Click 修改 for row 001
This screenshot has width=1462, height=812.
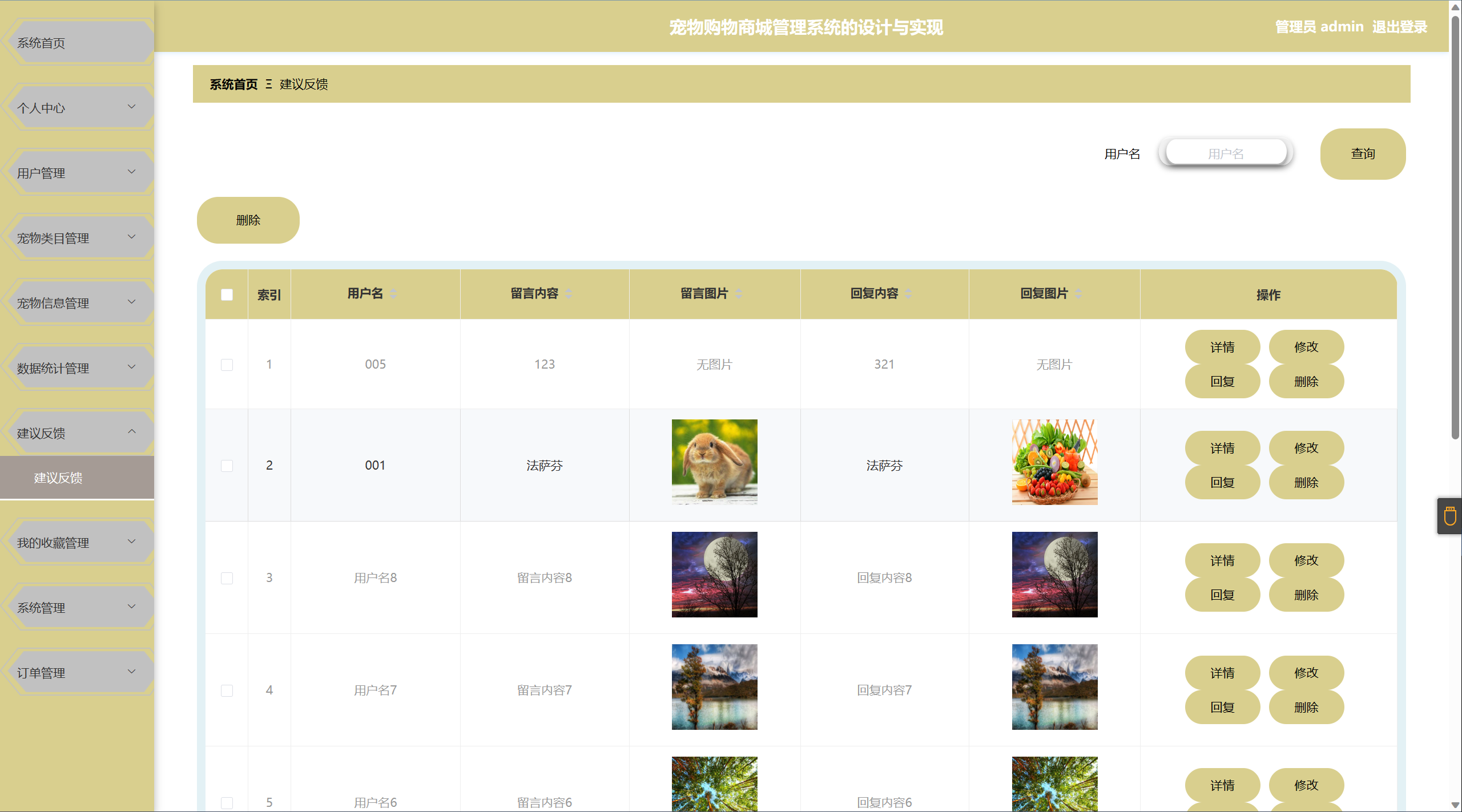click(x=1306, y=448)
